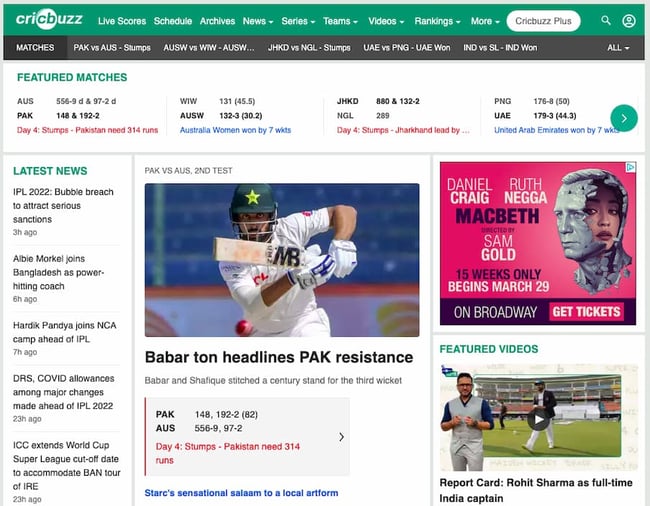Open the Babar batting headline image

pos(282,260)
